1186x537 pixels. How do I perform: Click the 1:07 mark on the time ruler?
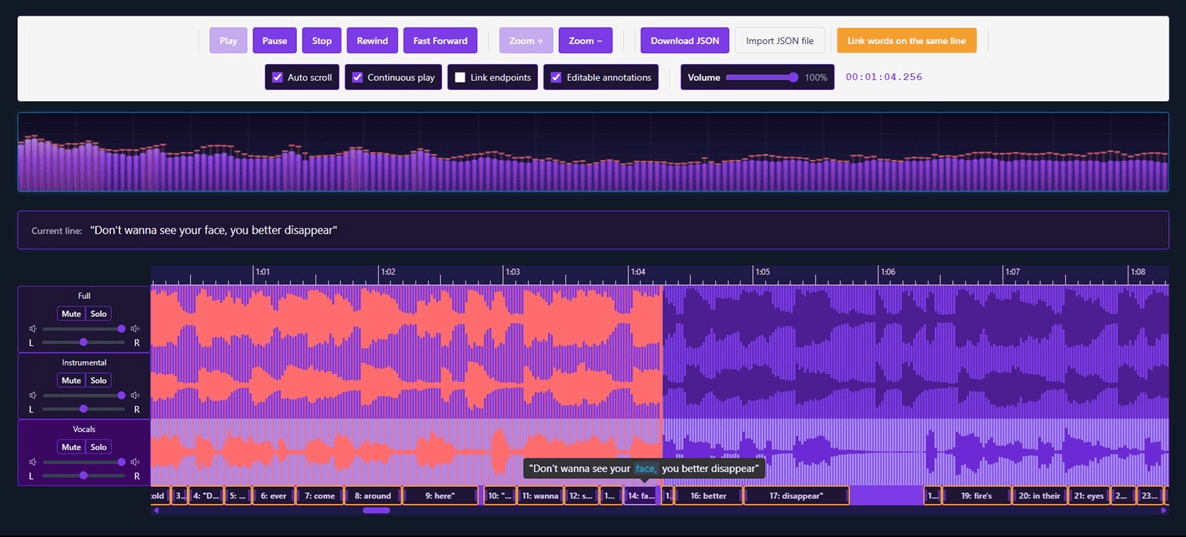[x=1012, y=272]
